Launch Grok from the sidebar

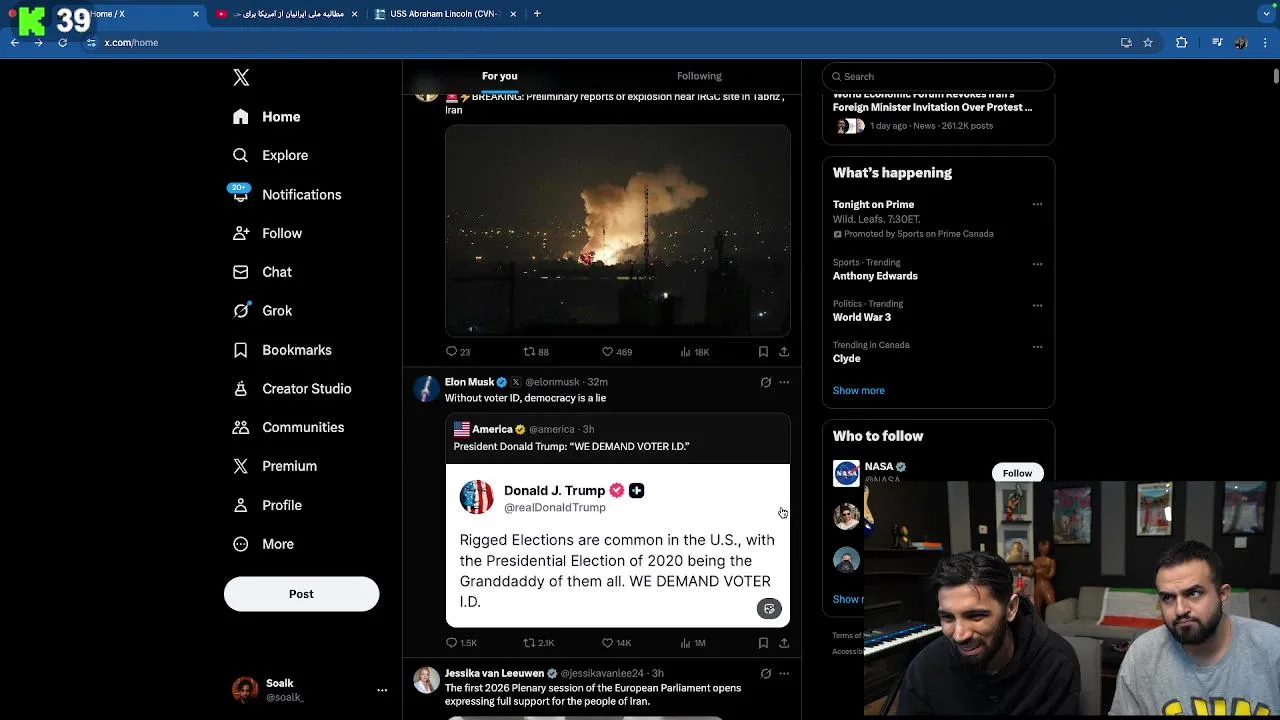coord(262,311)
